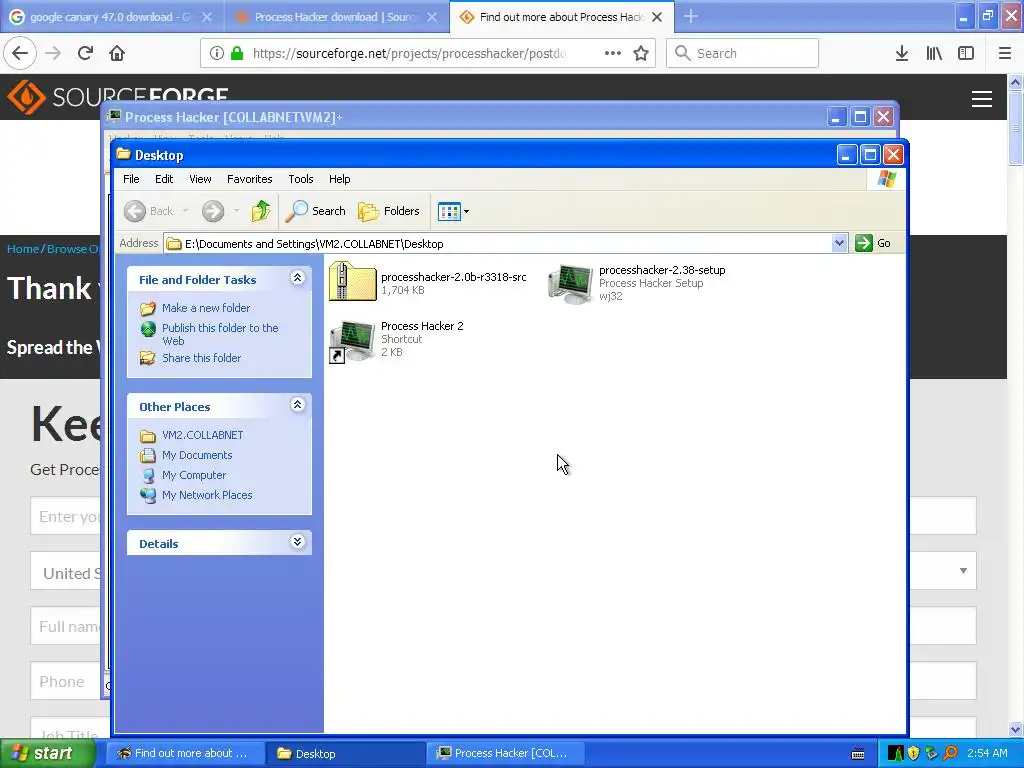This screenshot has width=1024, height=768.
Task: Open the Firefox Library icon
Action: pyautogui.click(x=934, y=53)
